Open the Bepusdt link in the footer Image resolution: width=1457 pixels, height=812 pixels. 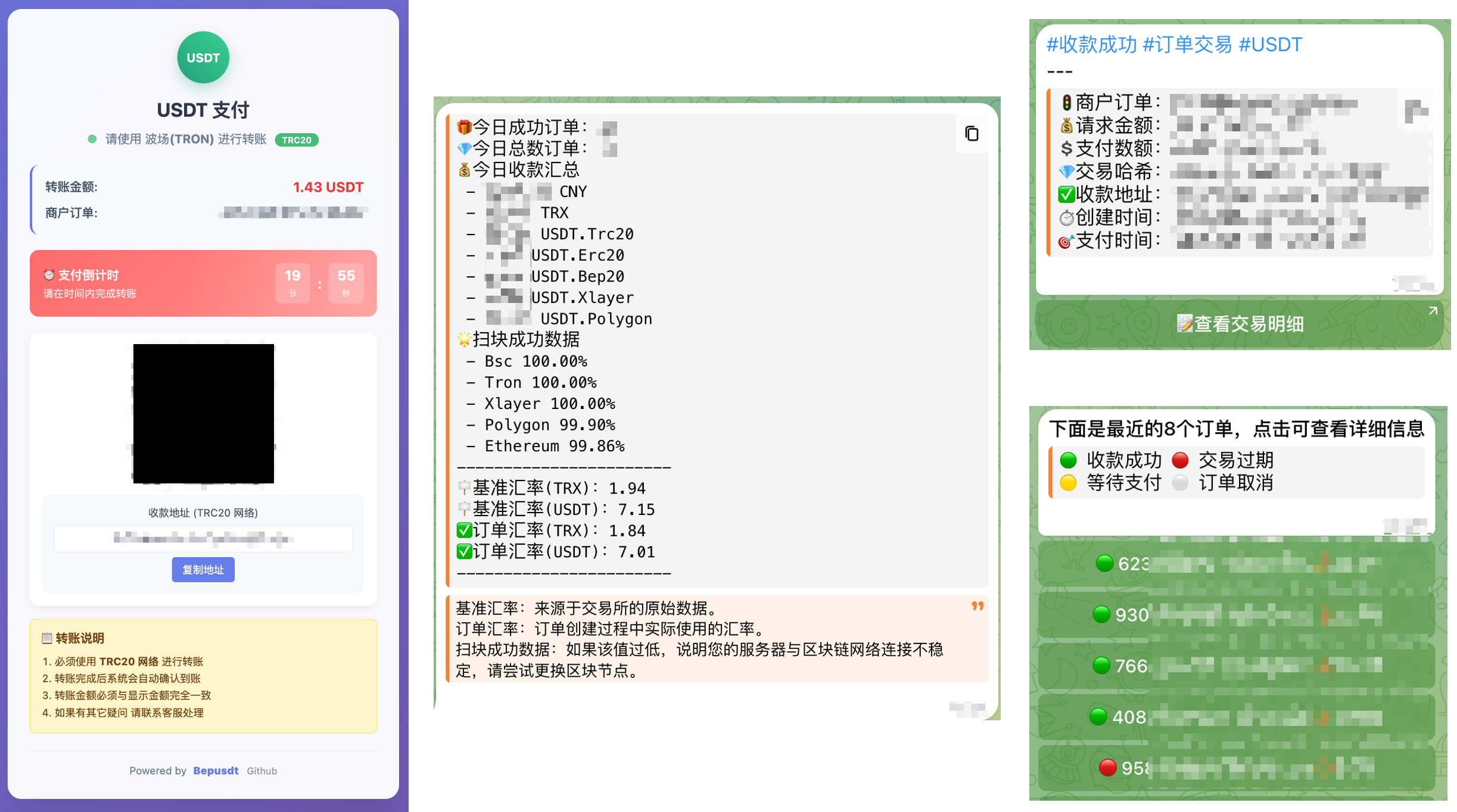pyautogui.click(x=215, y=770)
